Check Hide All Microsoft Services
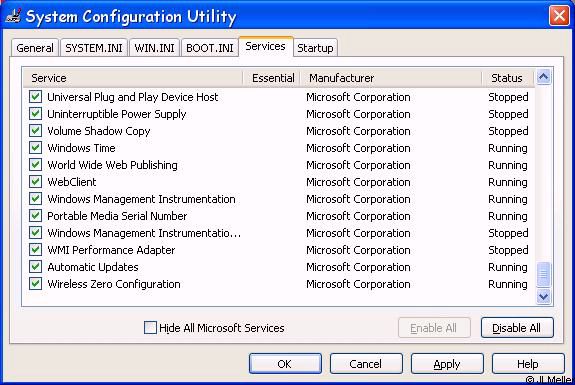 tap(150, 327)
